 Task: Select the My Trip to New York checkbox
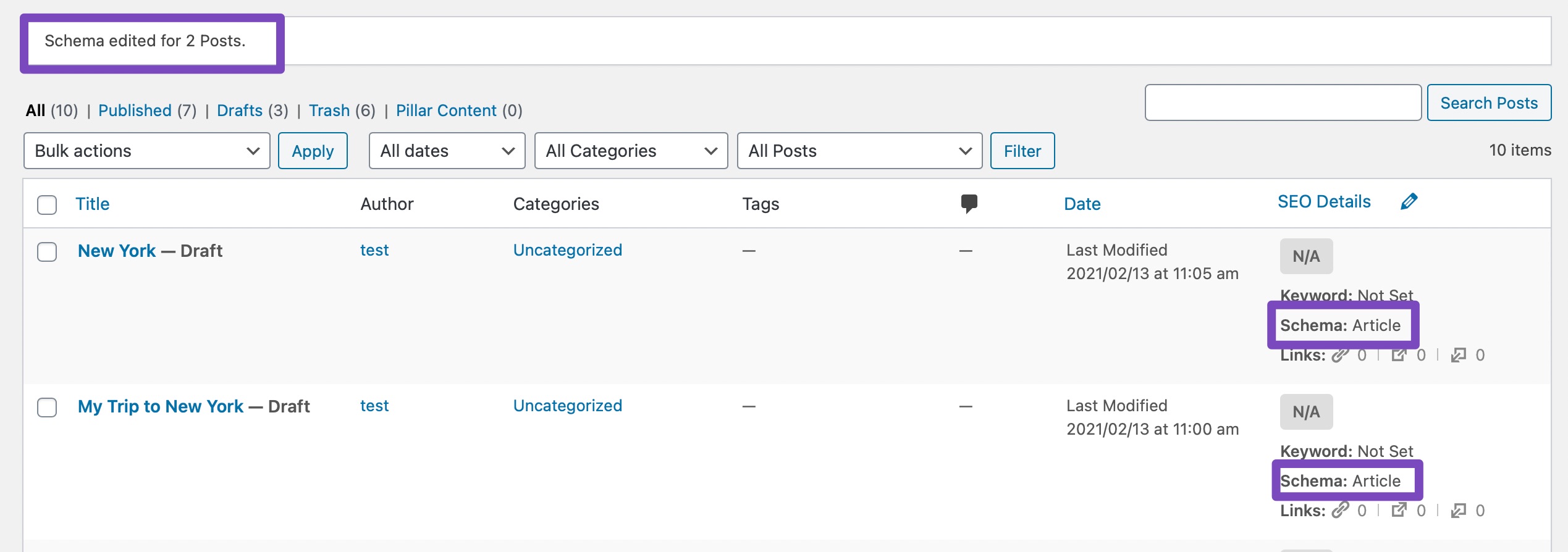point(47,408)
